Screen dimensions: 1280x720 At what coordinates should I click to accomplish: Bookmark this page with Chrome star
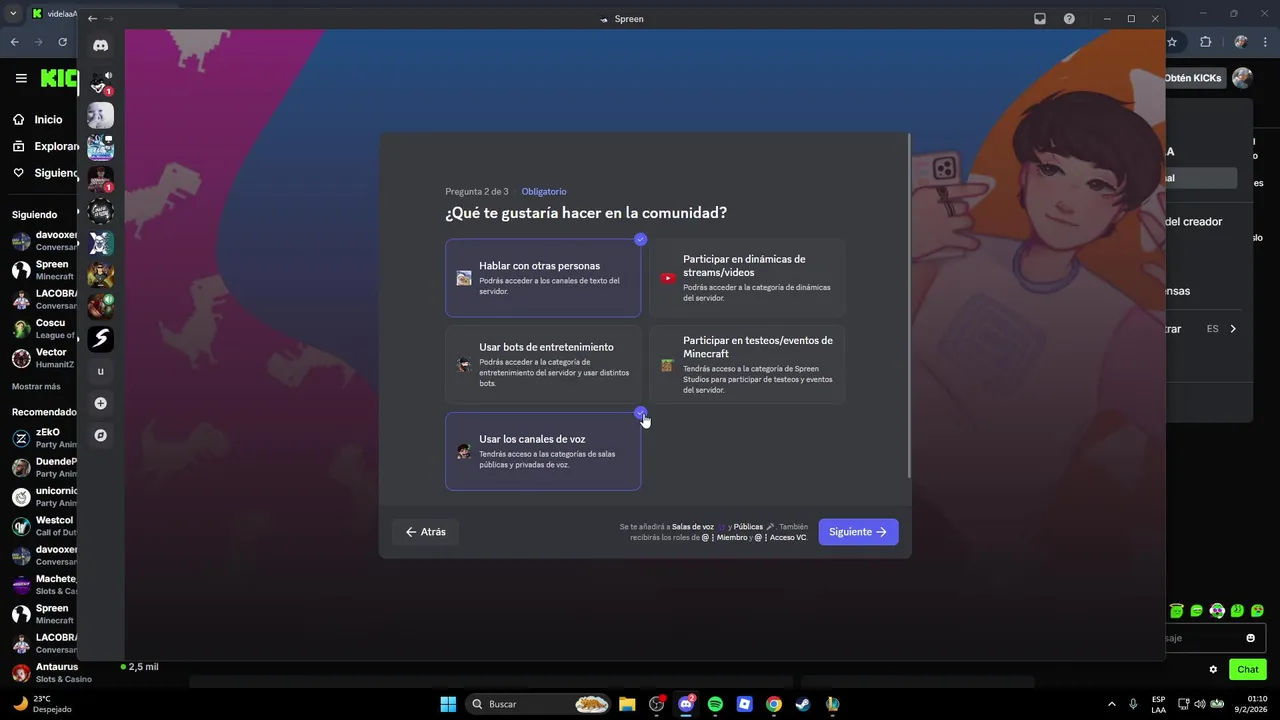(x=1172, y=42)
